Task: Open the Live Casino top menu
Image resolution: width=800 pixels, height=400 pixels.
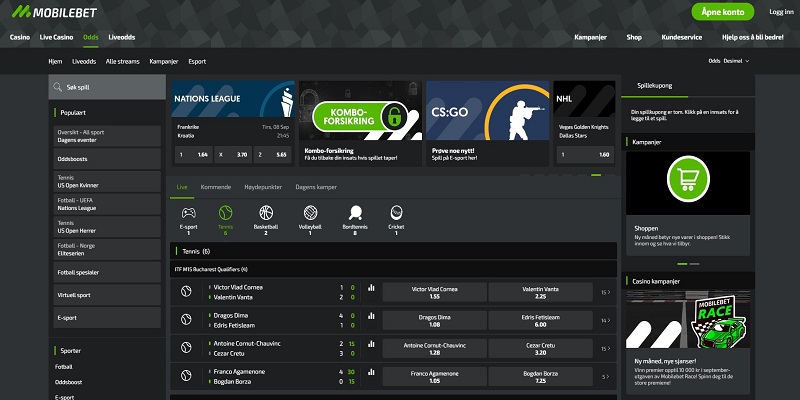Action: [57, 37]
